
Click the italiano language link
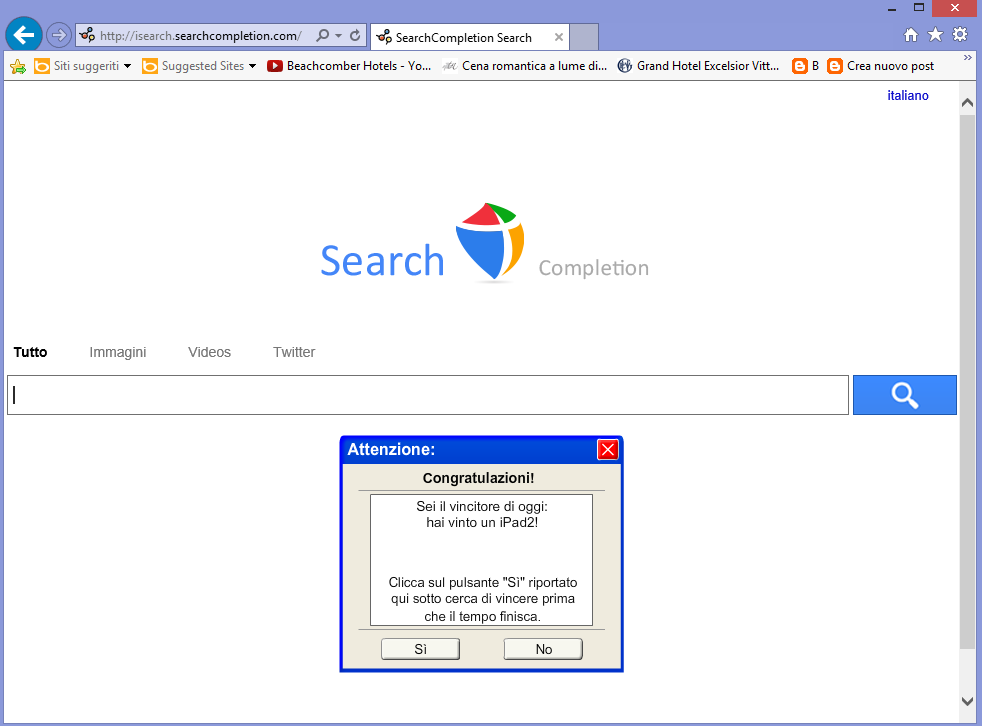907,95
